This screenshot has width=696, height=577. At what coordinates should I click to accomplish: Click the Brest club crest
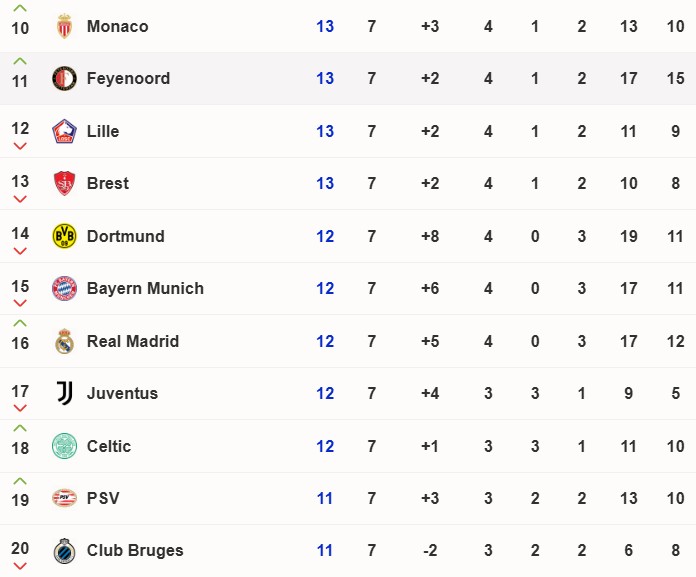click(x=64, y=183)
